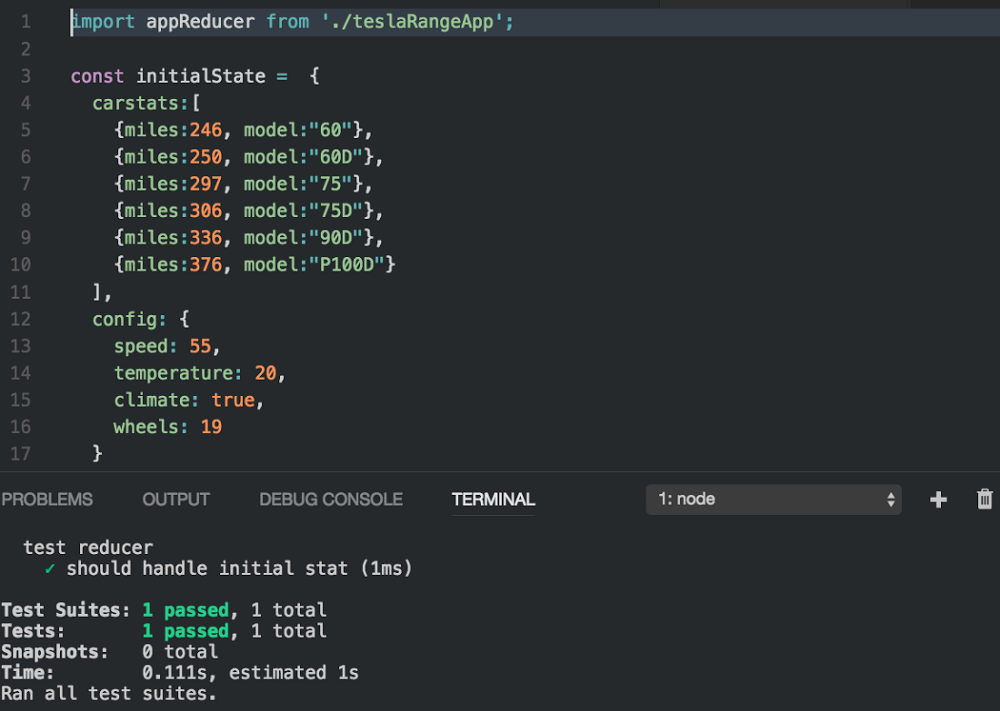Switch to the PROBLEMS tab
The width and height of the screenshot is (1000, 711).
(x=47, y=499)
